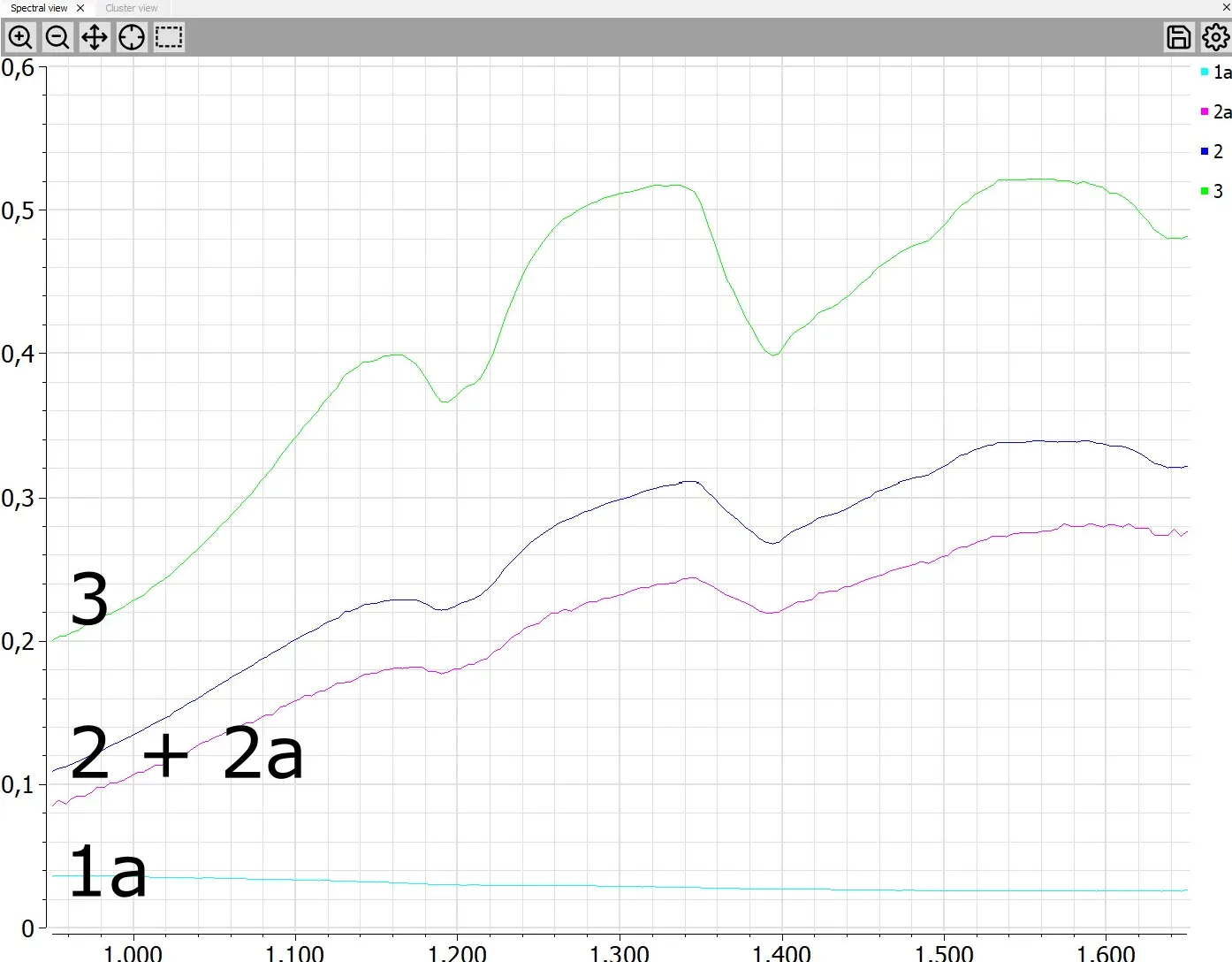Select the zoom in tool
1232x962 pixels.
[x=19, y=37]
